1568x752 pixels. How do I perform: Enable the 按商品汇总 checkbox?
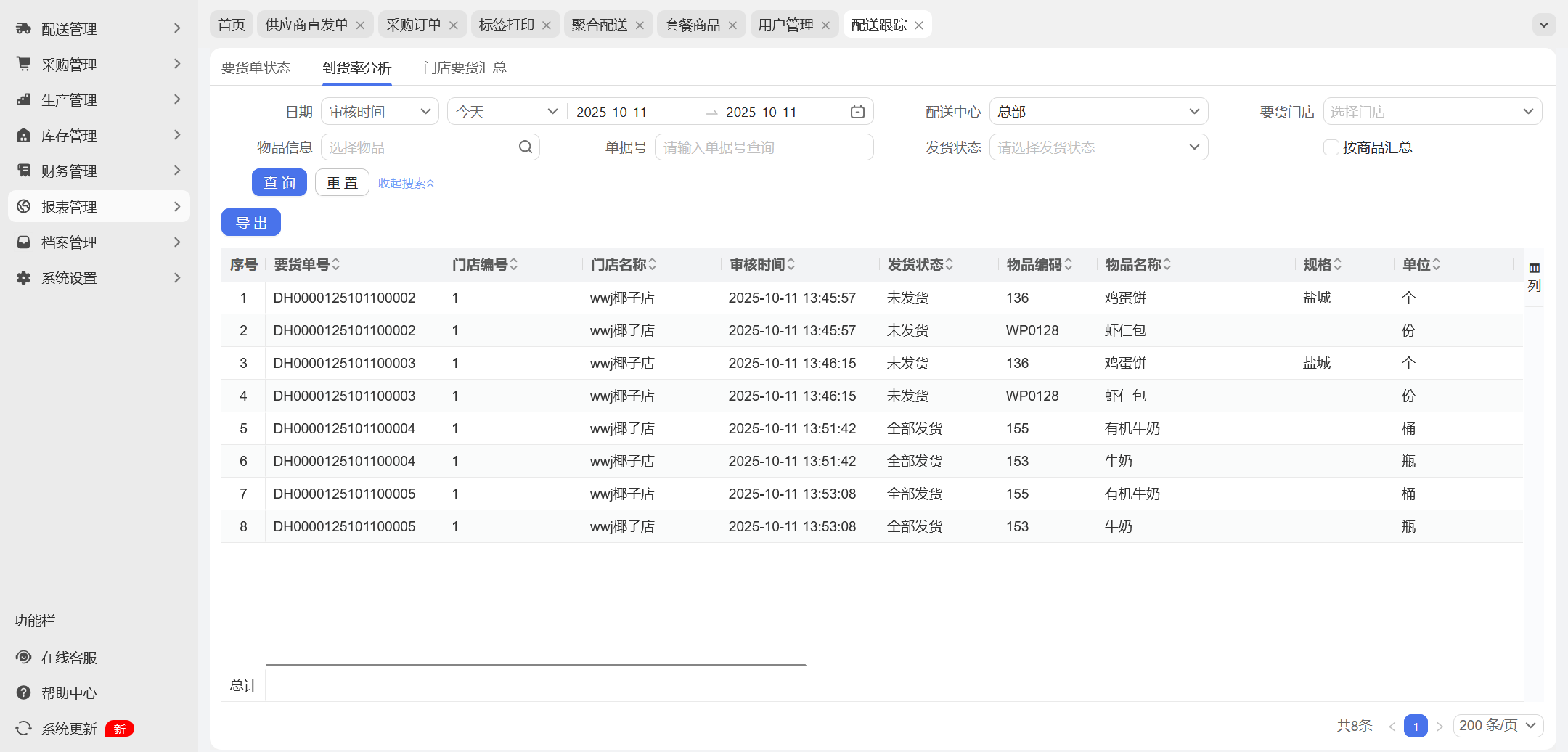1331,147
